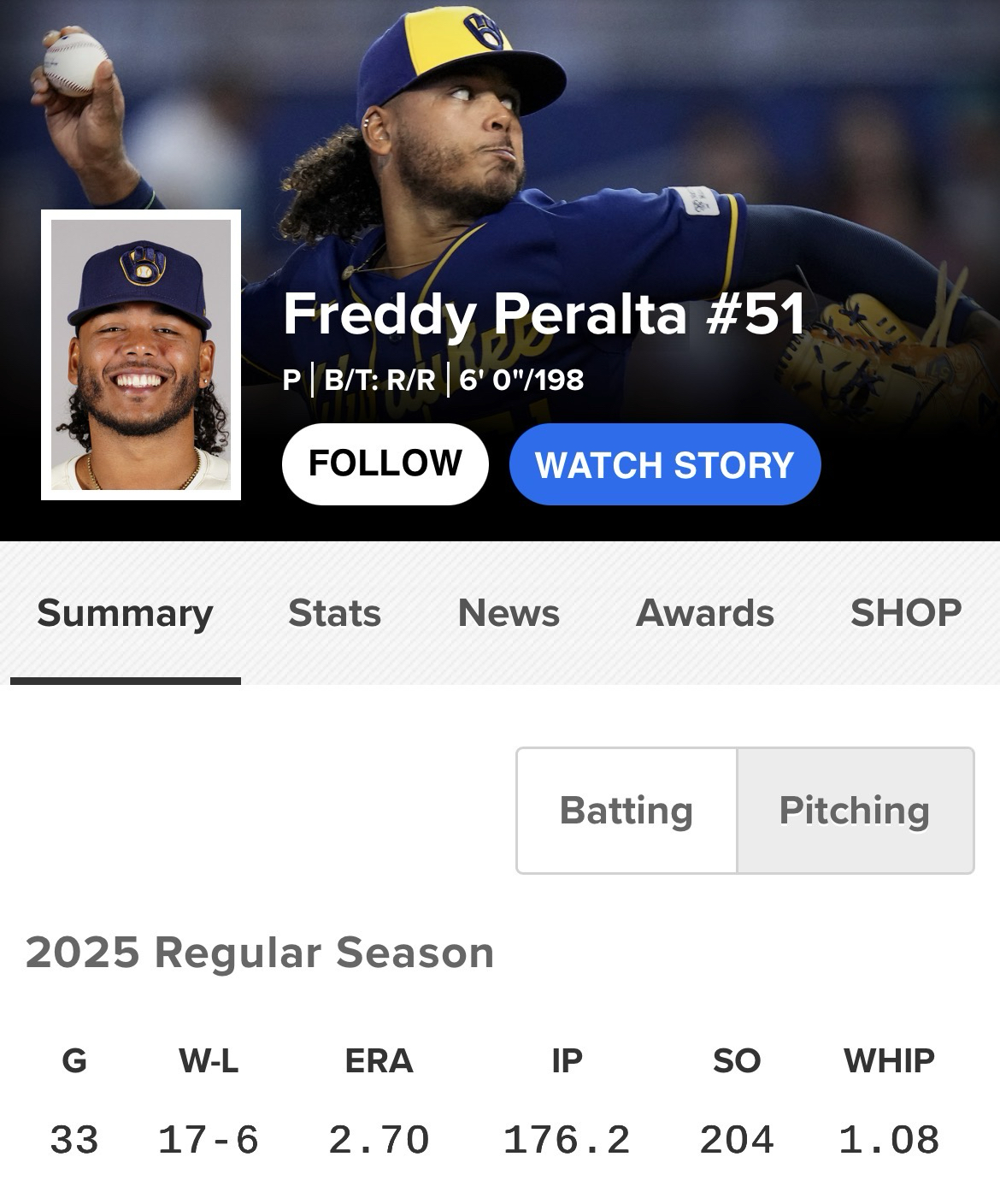Open Freddy Peralta's headshot photo
Screen dimensions: 1000x1204
click(141, 355)
